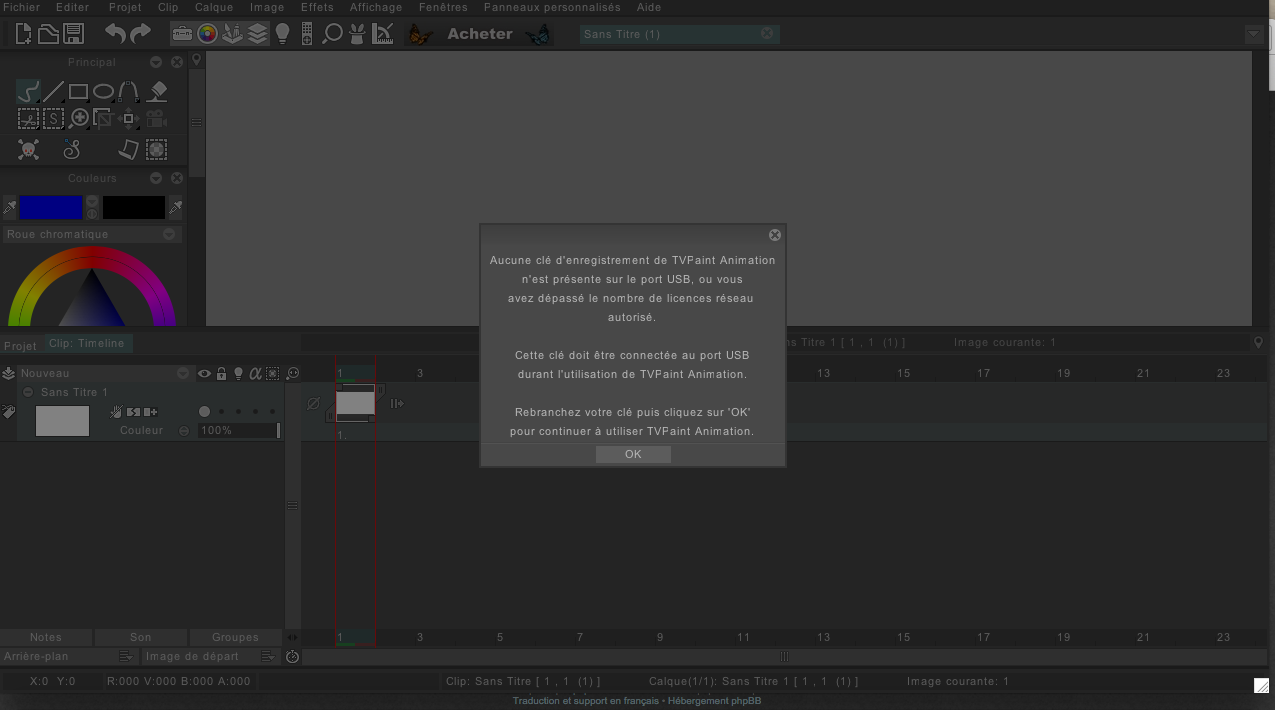Screen dimensions: 1275x710
Task: Close the Principal panel
Action: 177,62
